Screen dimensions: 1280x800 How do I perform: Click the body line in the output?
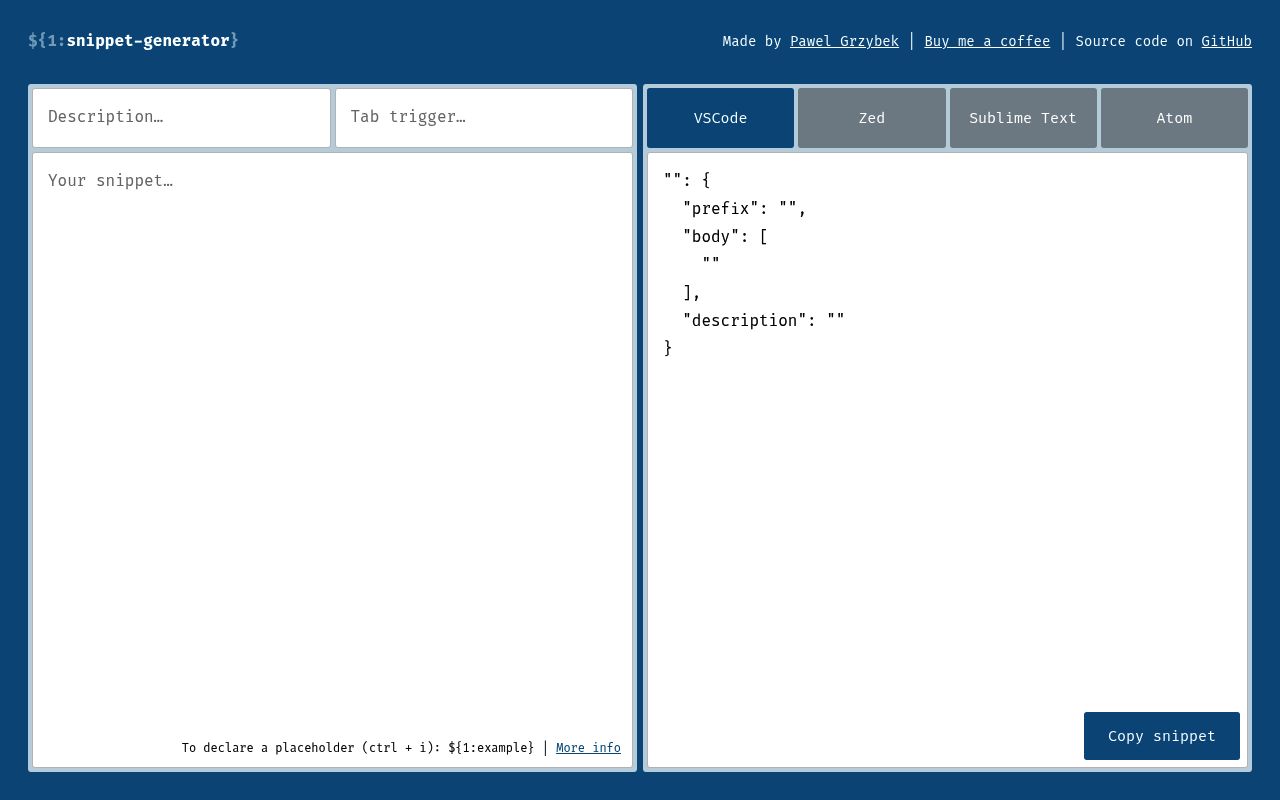pyautogui.click(x=723, y=236)
